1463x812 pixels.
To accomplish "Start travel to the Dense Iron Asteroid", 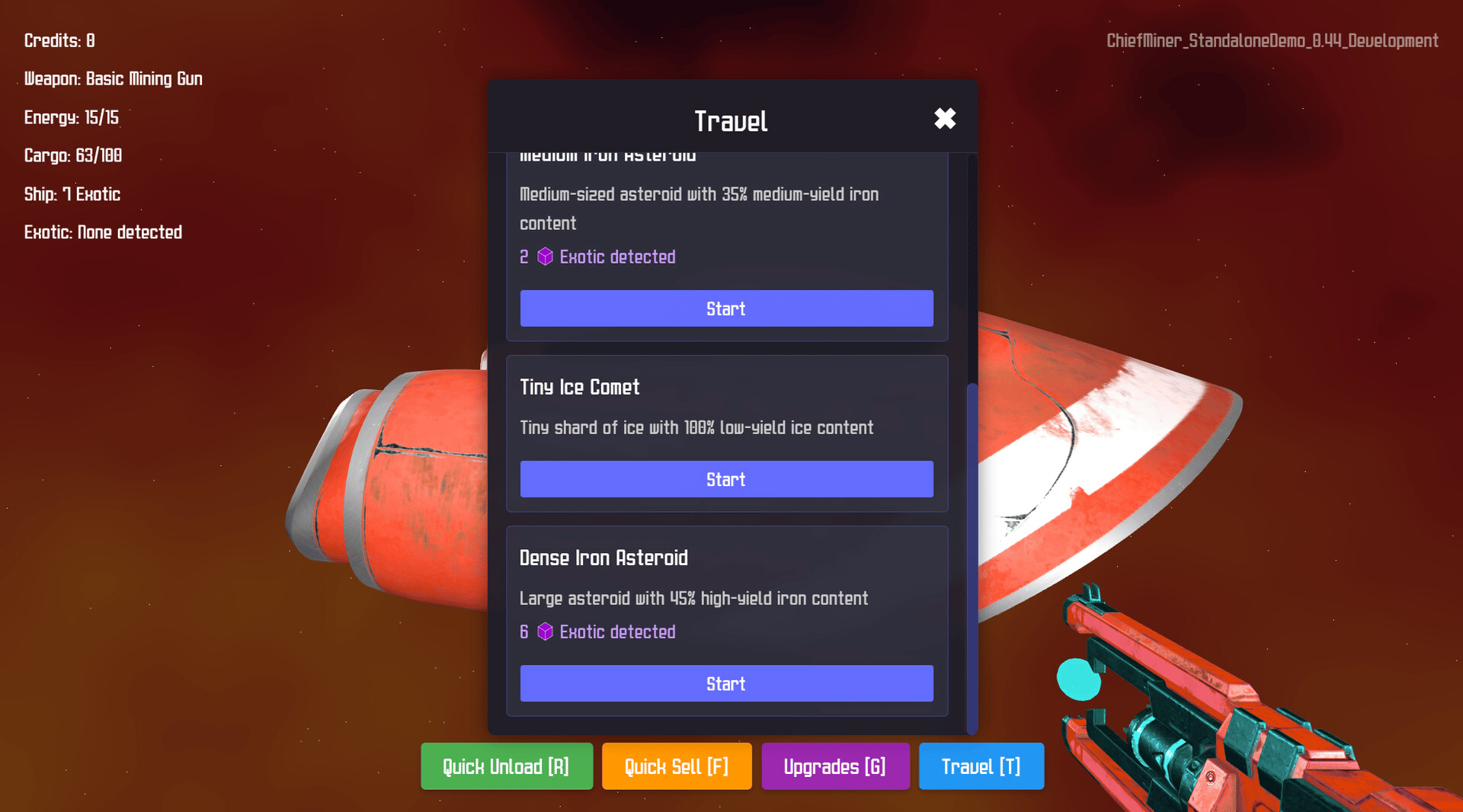I will click(x=726, y=683).
